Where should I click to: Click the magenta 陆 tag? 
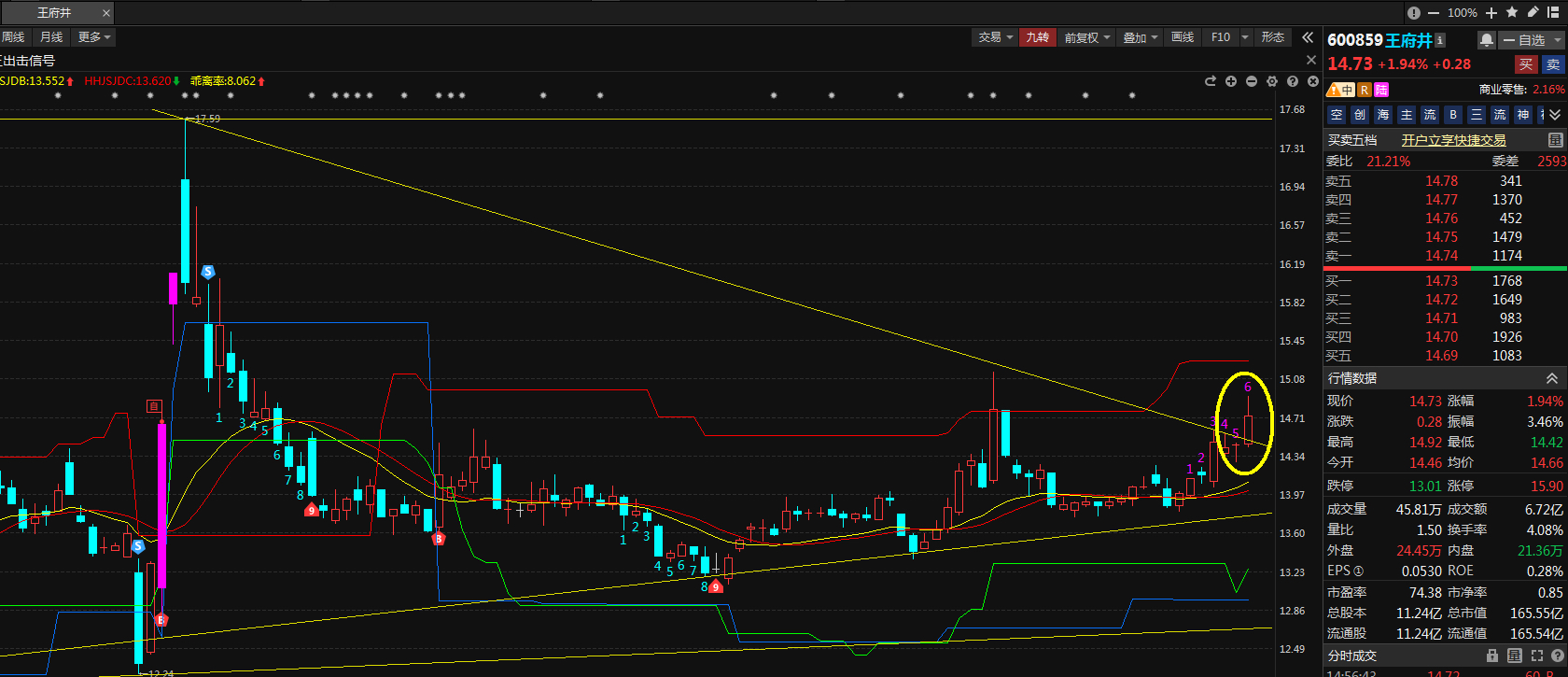pyautogui.click(x=1381, y=90)
